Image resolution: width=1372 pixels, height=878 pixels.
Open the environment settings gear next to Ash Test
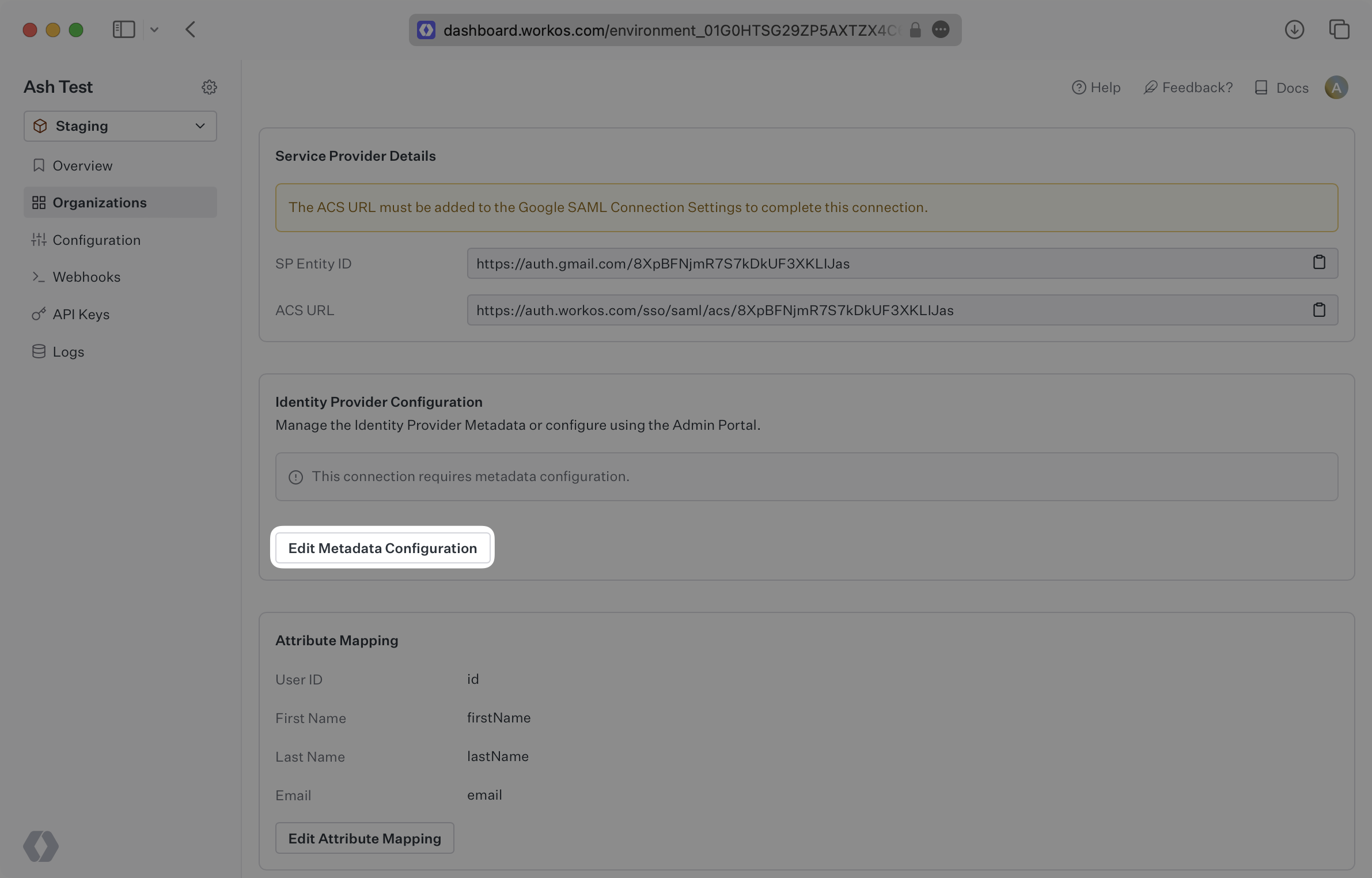click(x=210, y=87)
